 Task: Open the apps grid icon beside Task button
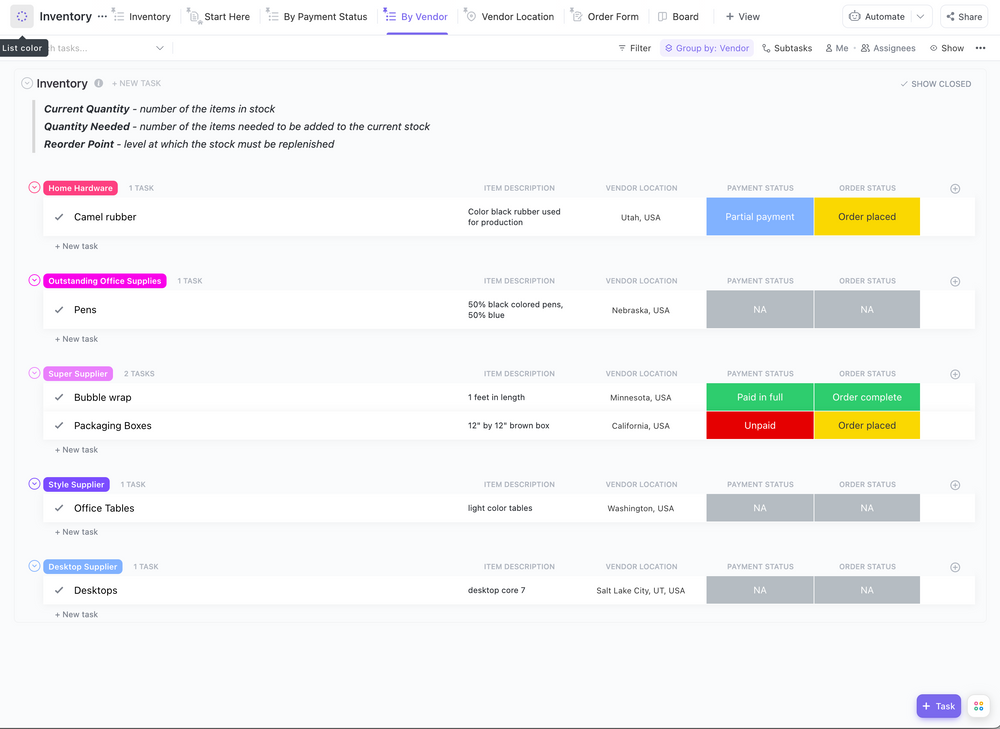[x=978, y=706]
